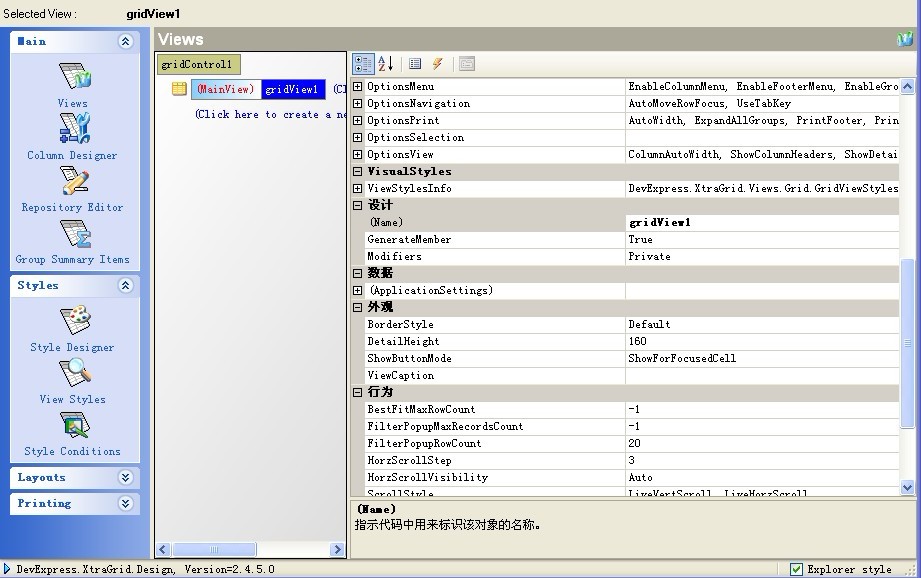
Task: Click the HorzScrollVisibility value Auto
Action: click(x=762, y=478)
